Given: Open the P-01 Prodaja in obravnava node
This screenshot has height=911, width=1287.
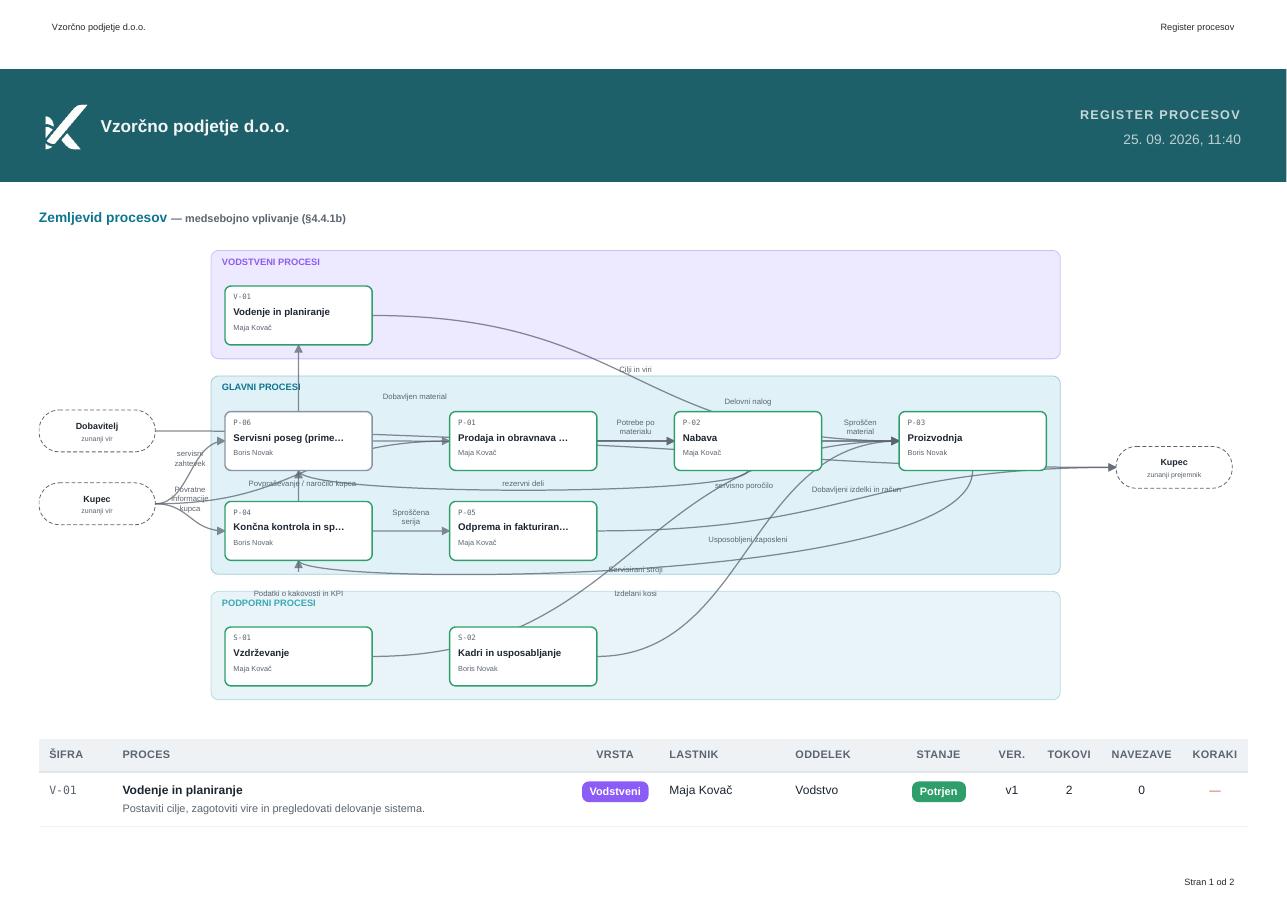Looking at the screenshot, I should pyautogui.click(x=523, y=441).
